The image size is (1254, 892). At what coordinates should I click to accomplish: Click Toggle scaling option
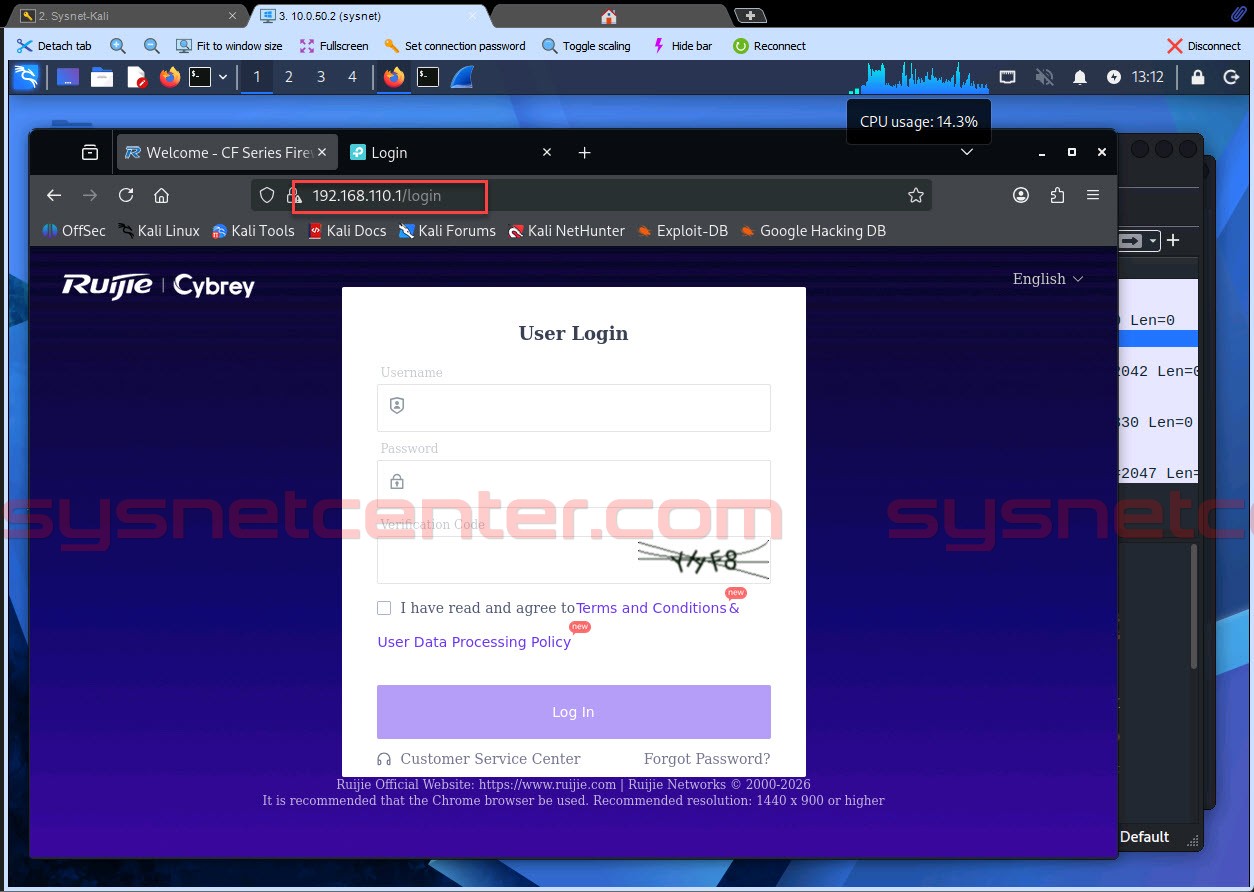tap(586, 46)
